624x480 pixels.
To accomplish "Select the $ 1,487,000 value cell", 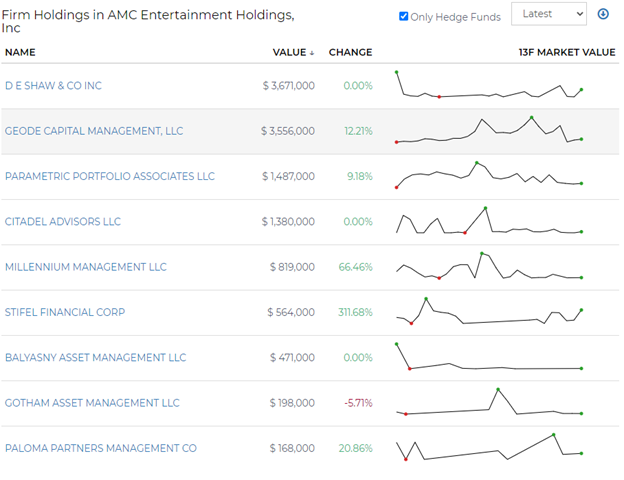I will click(288, 176).
